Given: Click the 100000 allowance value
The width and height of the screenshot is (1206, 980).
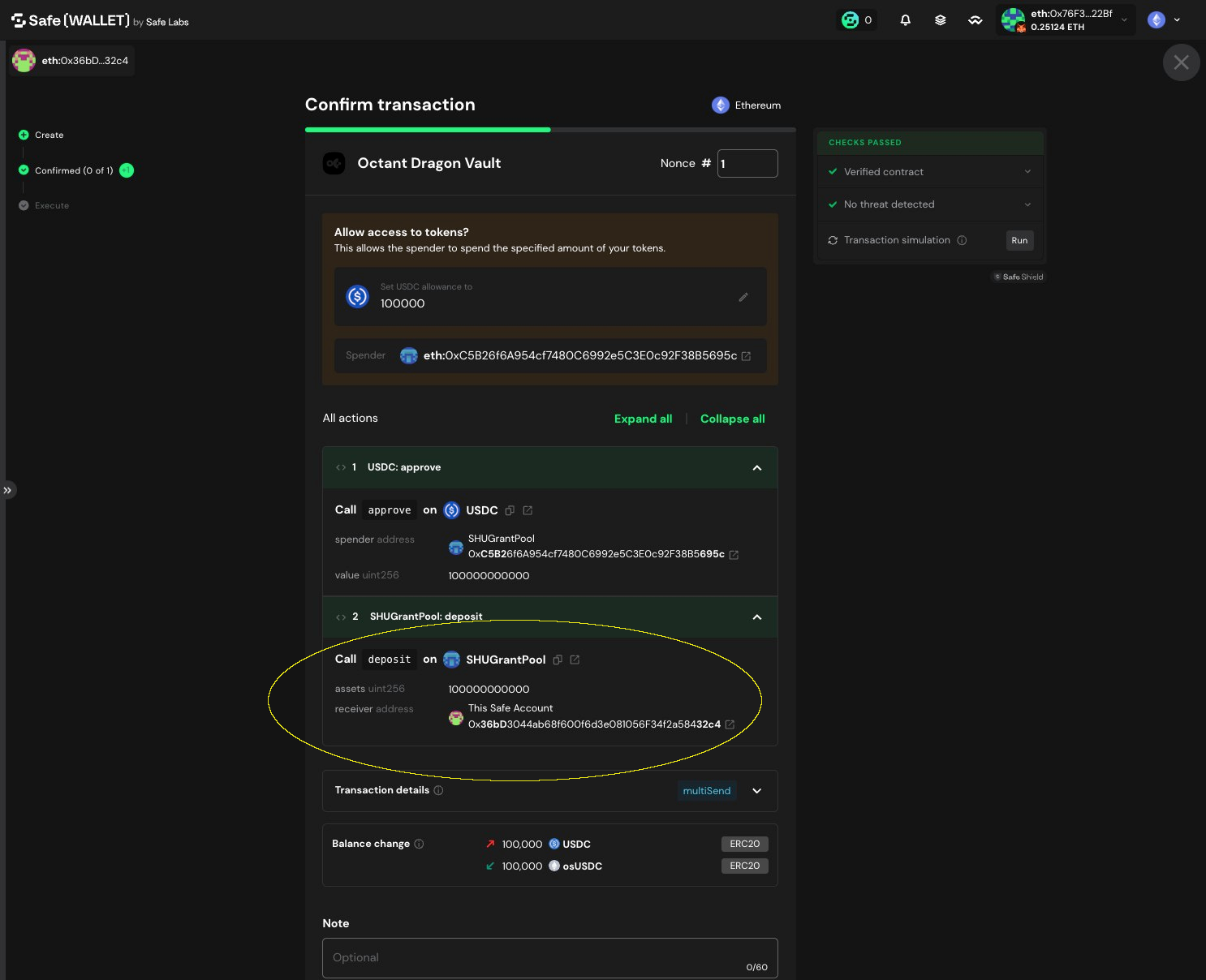Looking at the screenshot, I should click(x=403, y=303).
